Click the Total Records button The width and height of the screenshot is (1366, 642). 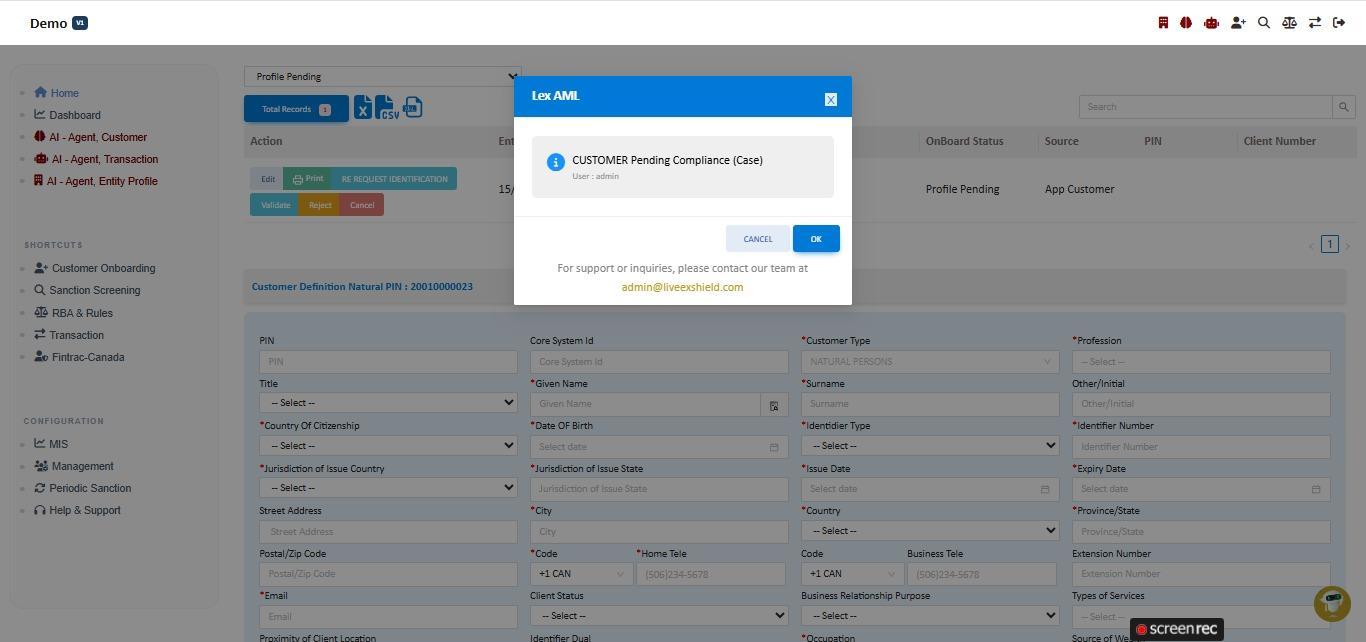[x=296, y=109]
